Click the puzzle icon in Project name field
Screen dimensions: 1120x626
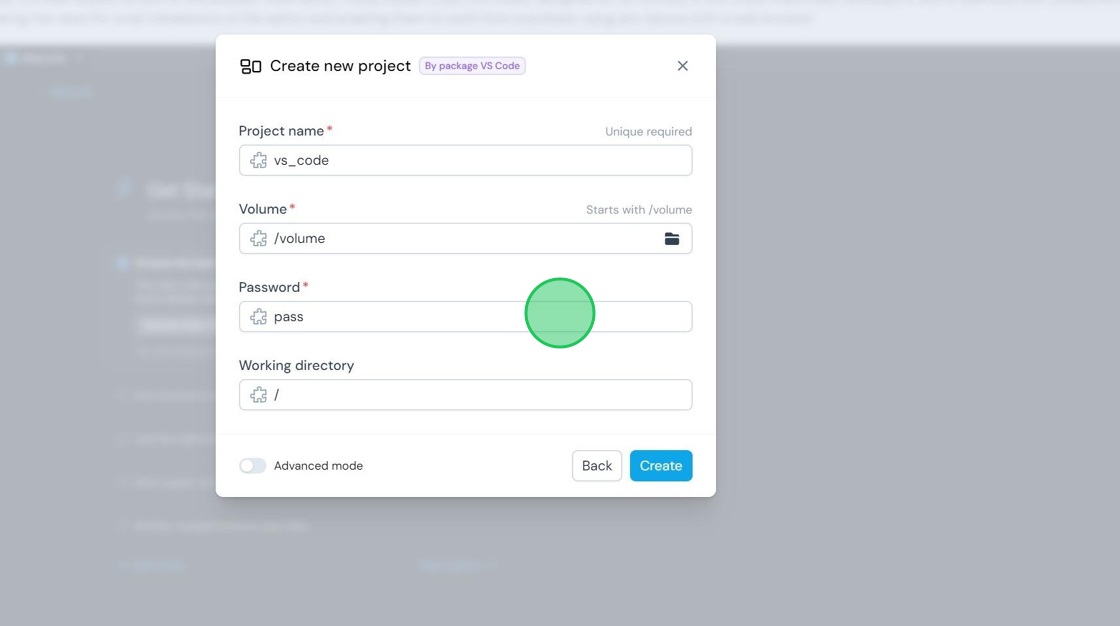[259, 160]
